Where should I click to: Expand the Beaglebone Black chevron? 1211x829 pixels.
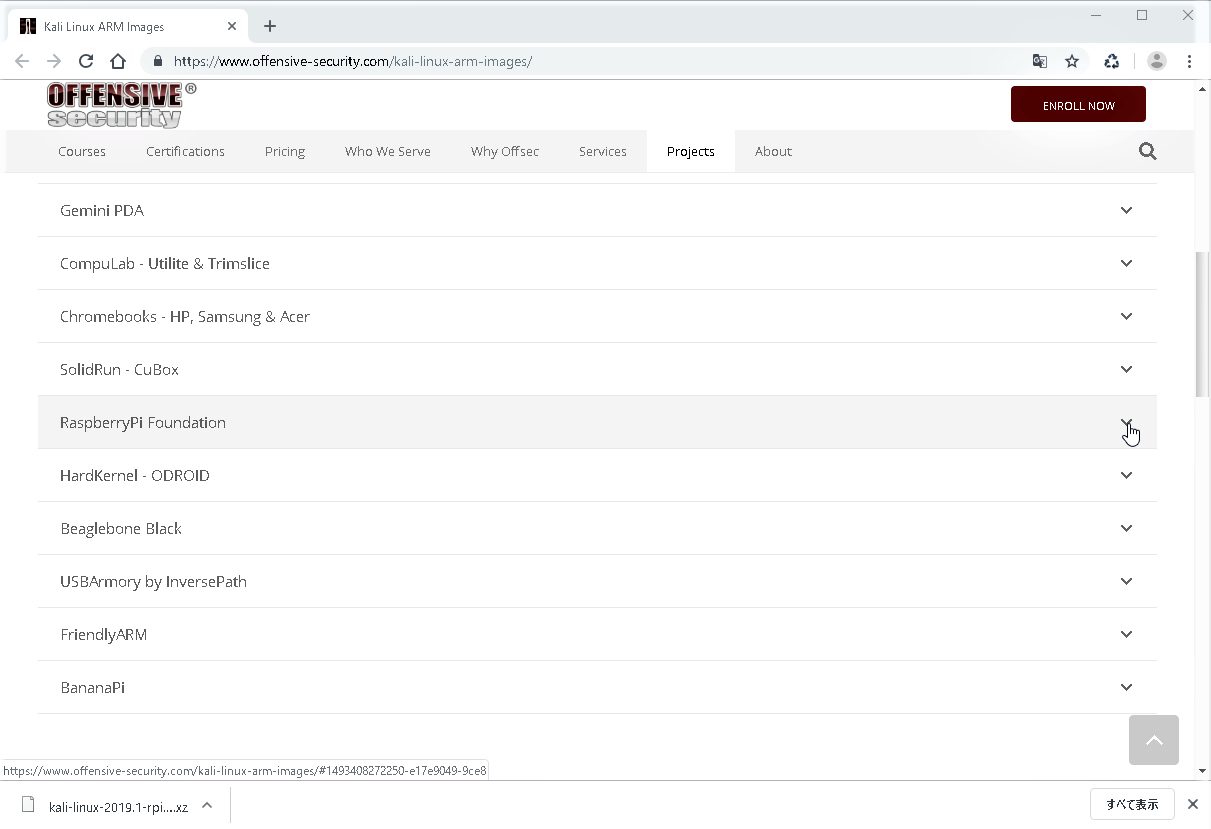[1126, 528]
